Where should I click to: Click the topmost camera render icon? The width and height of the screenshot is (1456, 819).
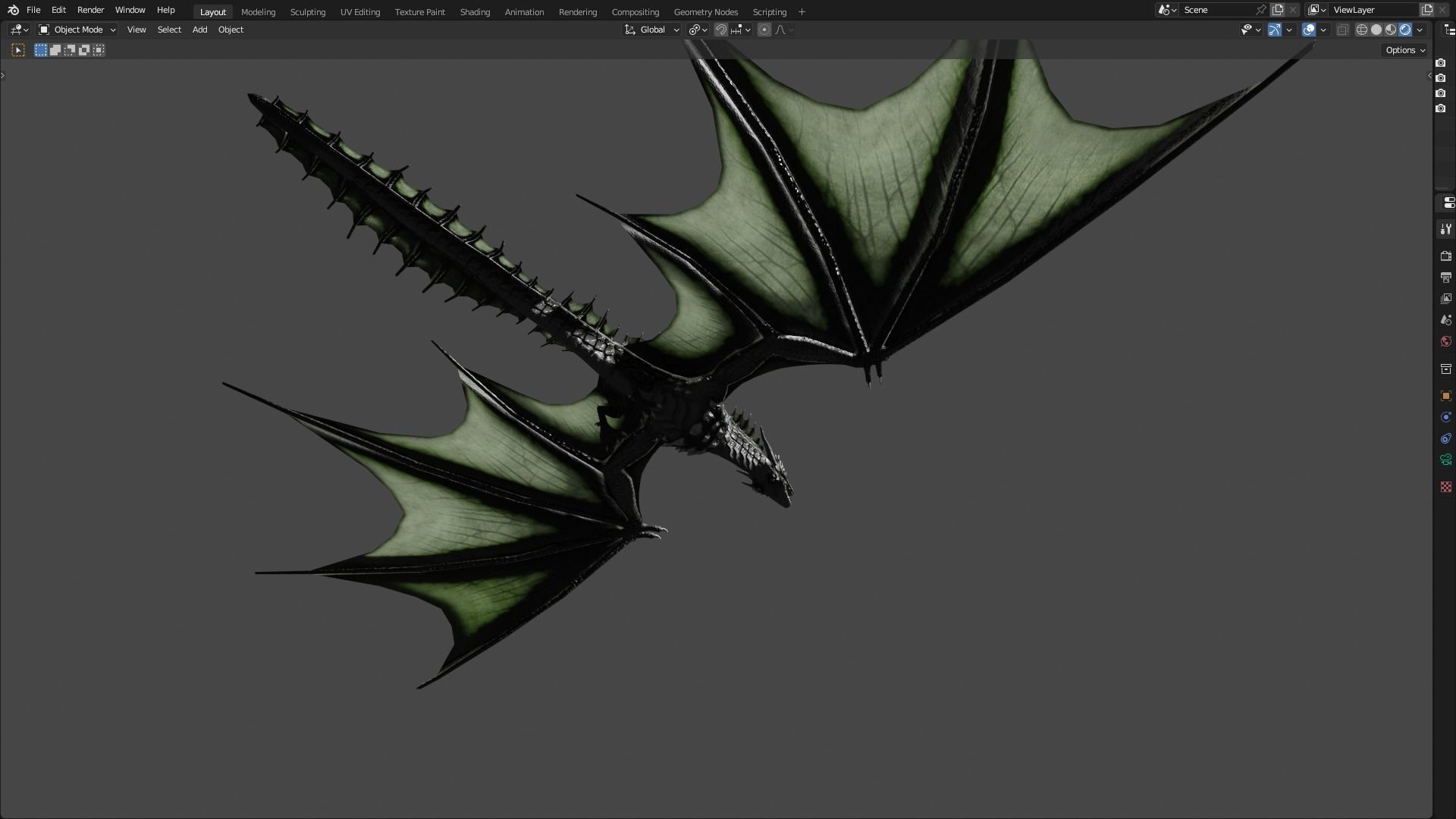(x=1441, y=63)
